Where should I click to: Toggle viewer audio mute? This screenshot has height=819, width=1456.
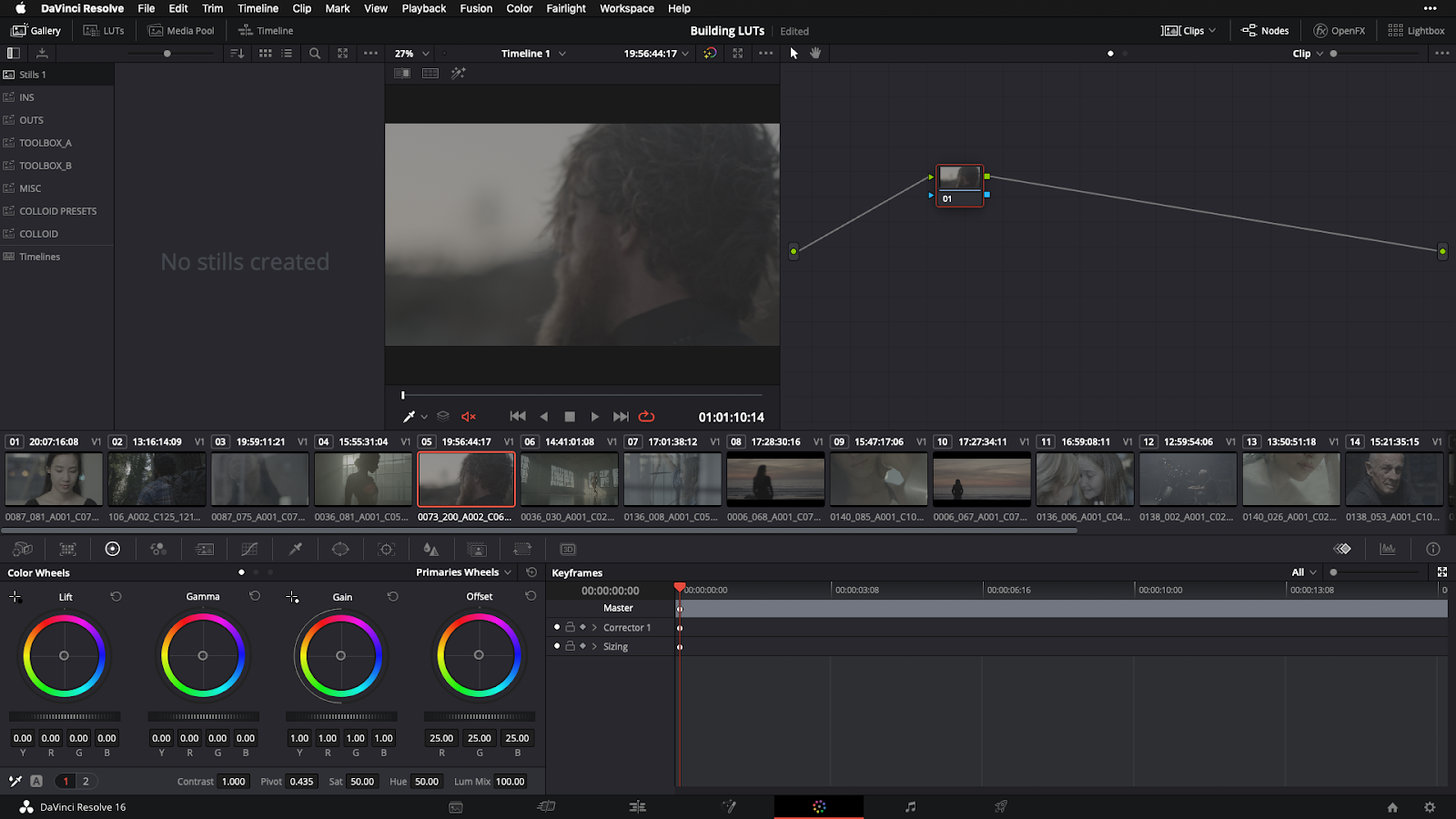pos(469,417)
